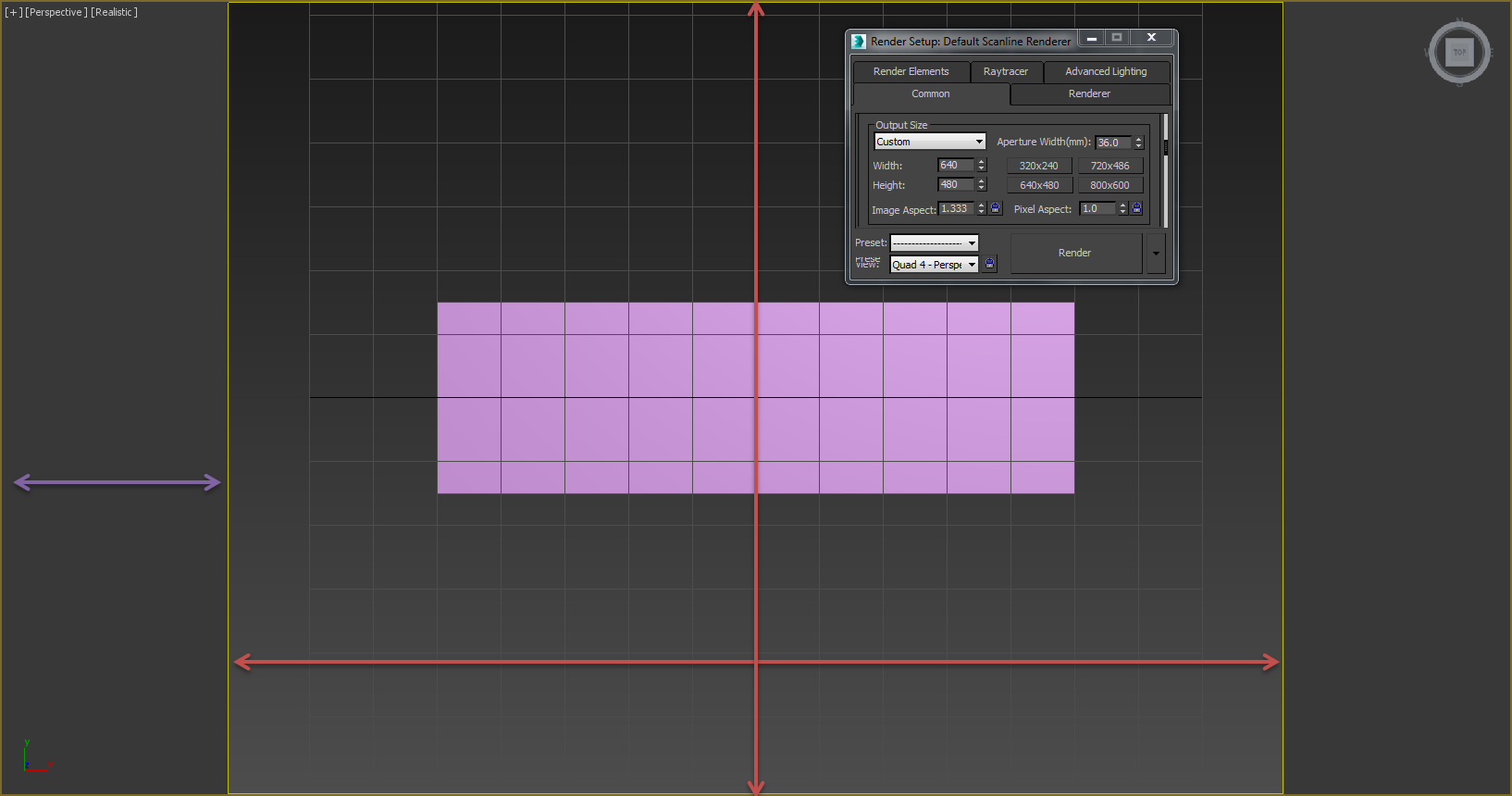Click the Width spinner arrows
Image resolution: width=1512 pixels, height=796 pixels.
tap(982, 165)
